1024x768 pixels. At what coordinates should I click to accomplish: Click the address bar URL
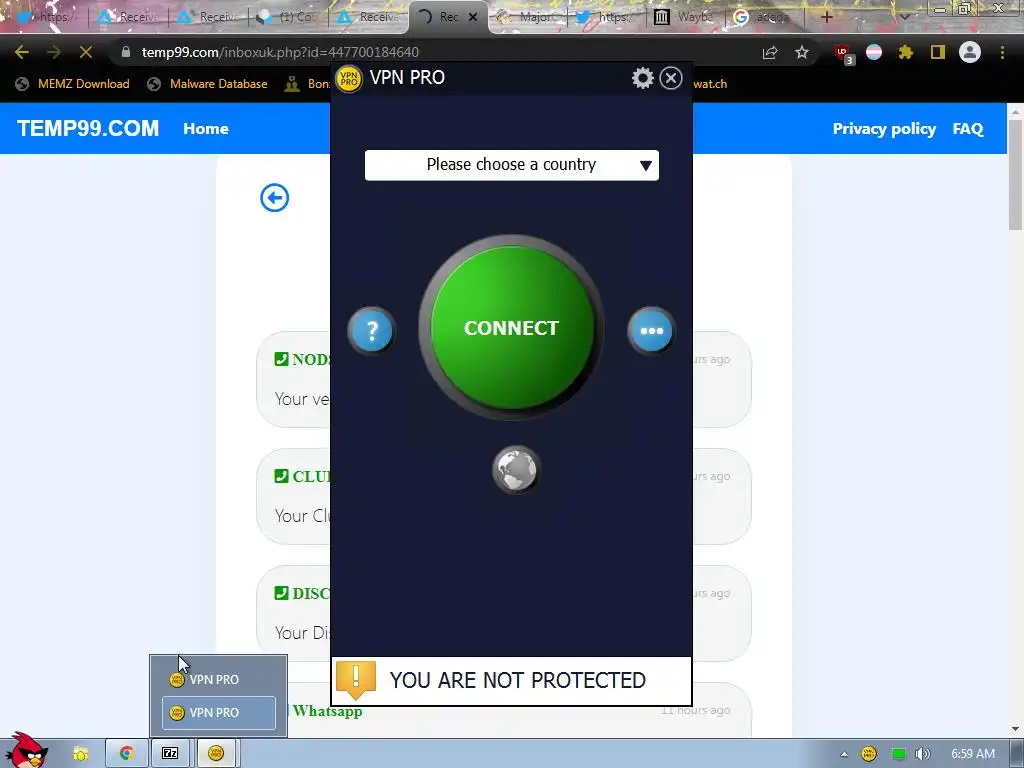280,52
